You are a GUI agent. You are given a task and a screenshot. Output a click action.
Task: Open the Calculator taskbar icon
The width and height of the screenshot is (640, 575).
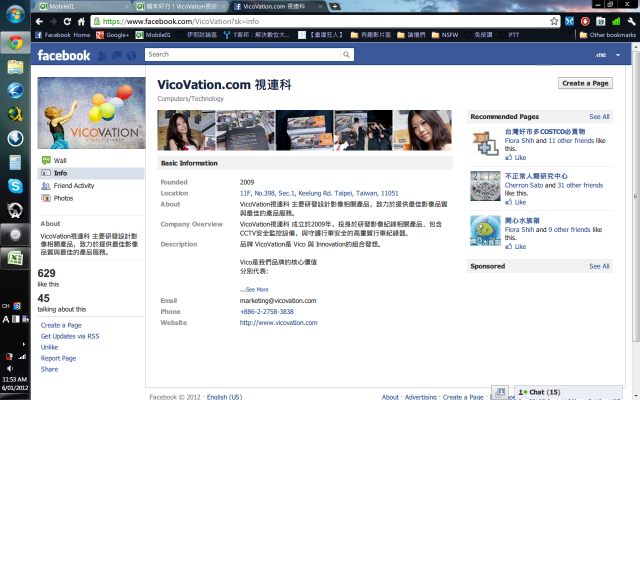[15, 162]
